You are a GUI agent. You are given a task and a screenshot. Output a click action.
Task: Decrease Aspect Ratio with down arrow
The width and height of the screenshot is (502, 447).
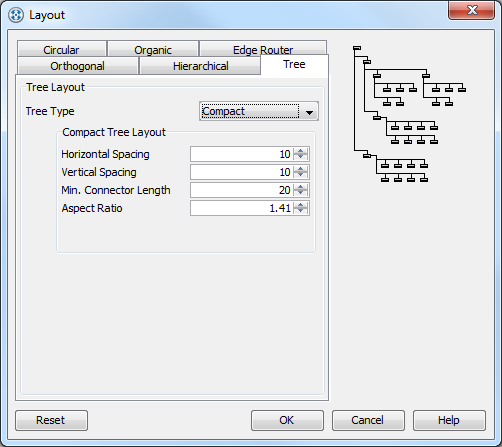301,211
